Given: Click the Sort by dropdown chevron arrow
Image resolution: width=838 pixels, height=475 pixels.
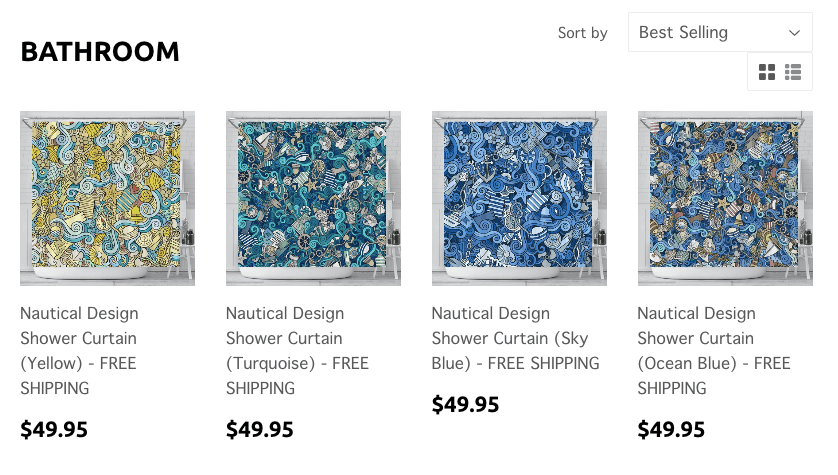Looking at the screenshot, I should click(794, 33).
